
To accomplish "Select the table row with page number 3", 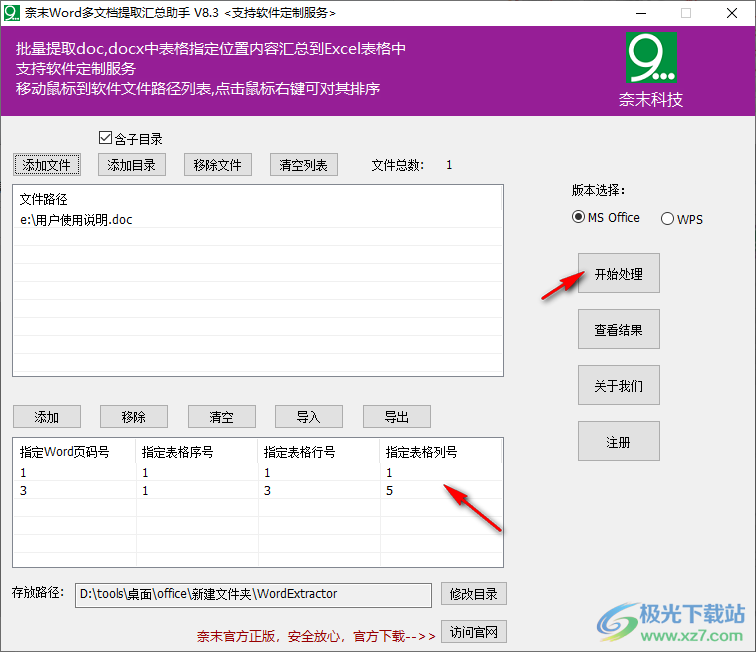I will (x=257, y=491).
